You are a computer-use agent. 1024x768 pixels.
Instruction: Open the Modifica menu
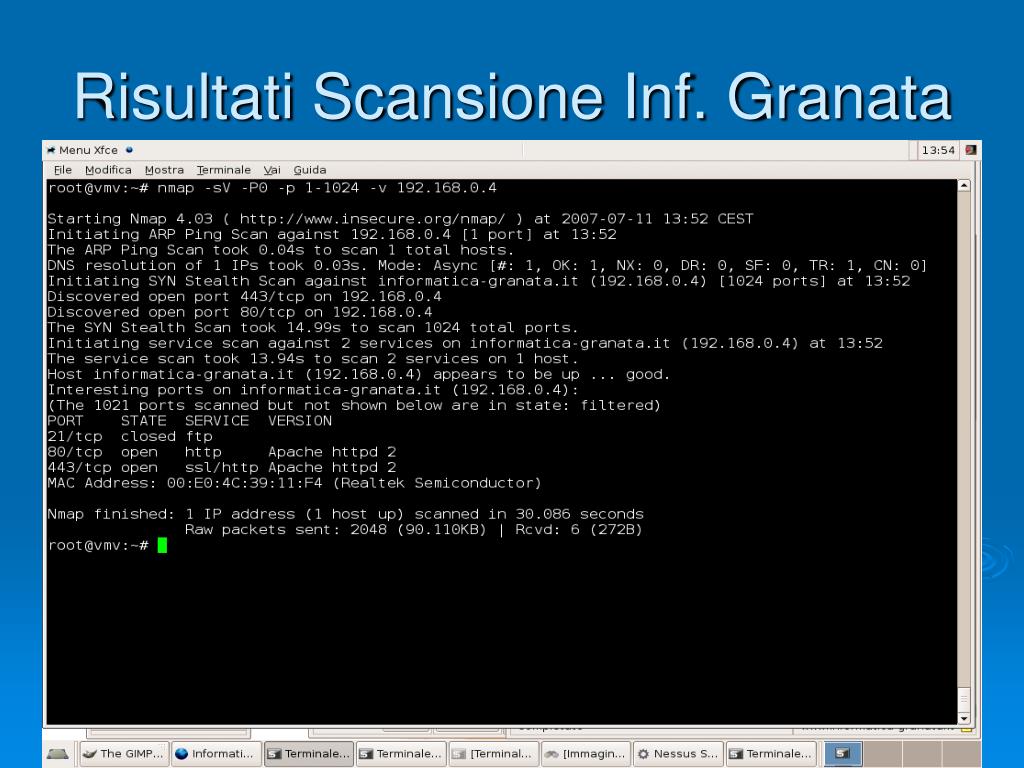click(x=108, y=170)
